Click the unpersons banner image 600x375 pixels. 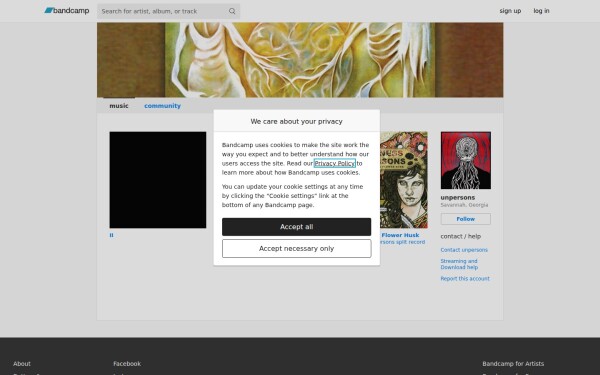pos(300,60)
